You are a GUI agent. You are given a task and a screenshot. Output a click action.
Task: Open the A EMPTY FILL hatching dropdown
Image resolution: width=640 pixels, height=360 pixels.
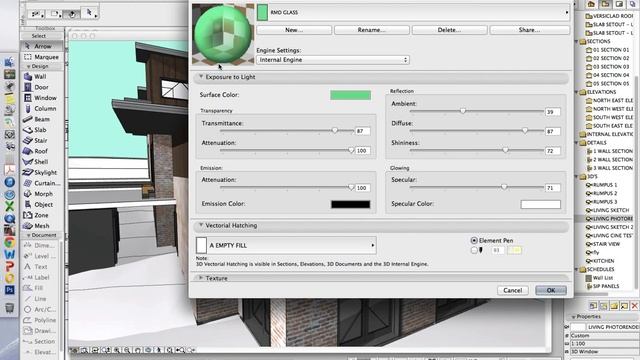[286, 245]
